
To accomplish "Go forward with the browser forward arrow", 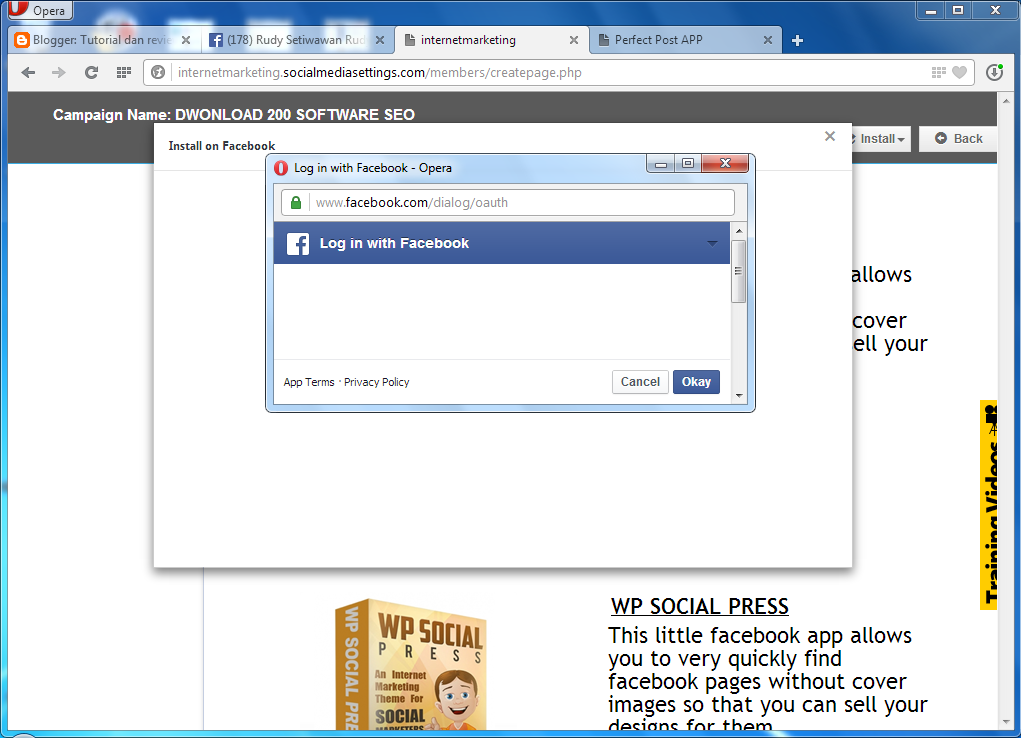I will (x=59, y=72).
